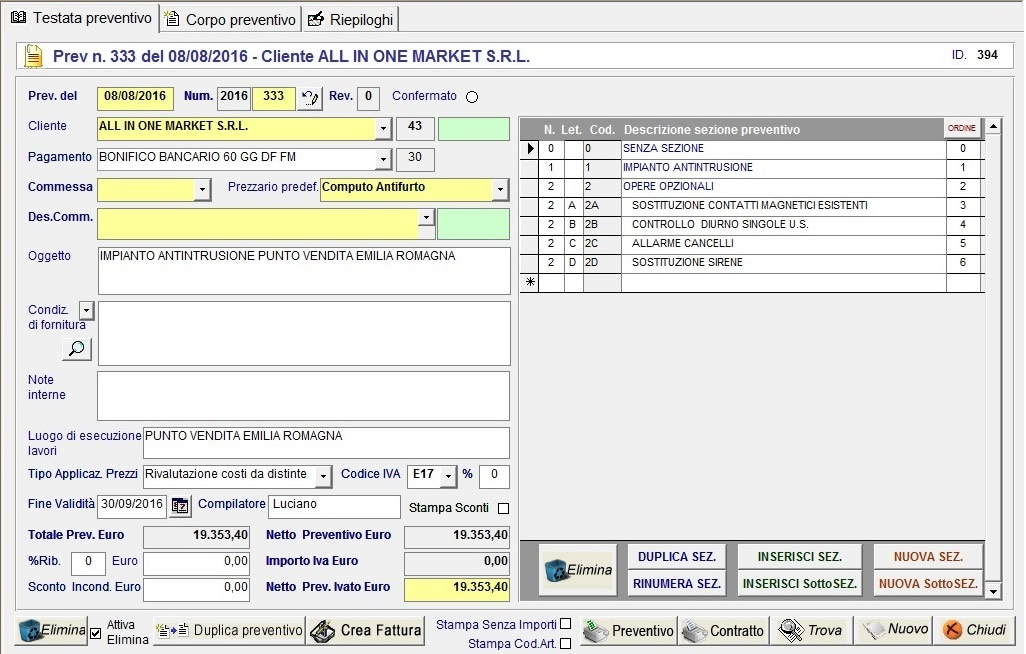Screen dimensions: 1026x654
Task: Create a new quote with Nuovo
Action: 894,630
